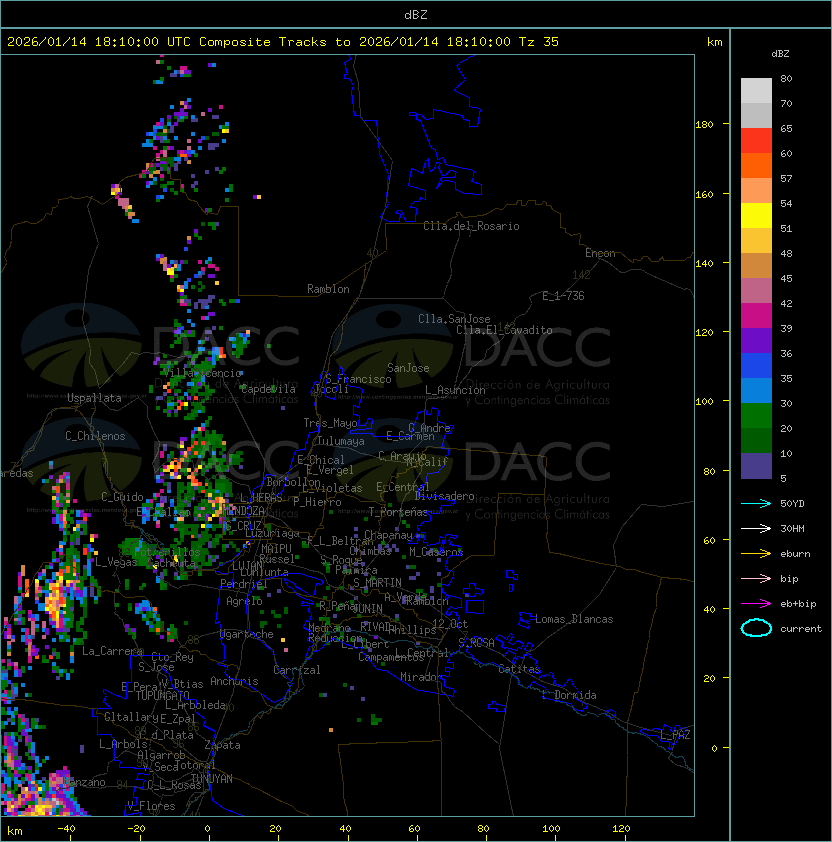
Task: Click the cyan 50YD arrow icon
Action: 756,503
